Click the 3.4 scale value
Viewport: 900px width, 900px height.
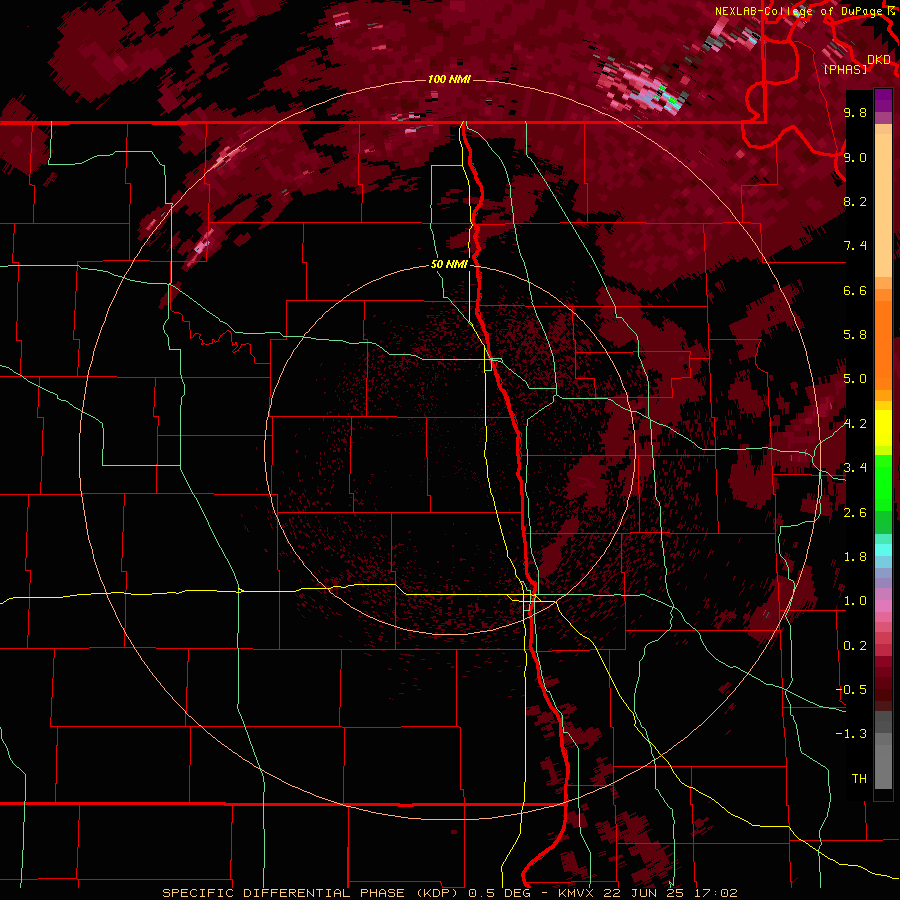pos(855,468)
